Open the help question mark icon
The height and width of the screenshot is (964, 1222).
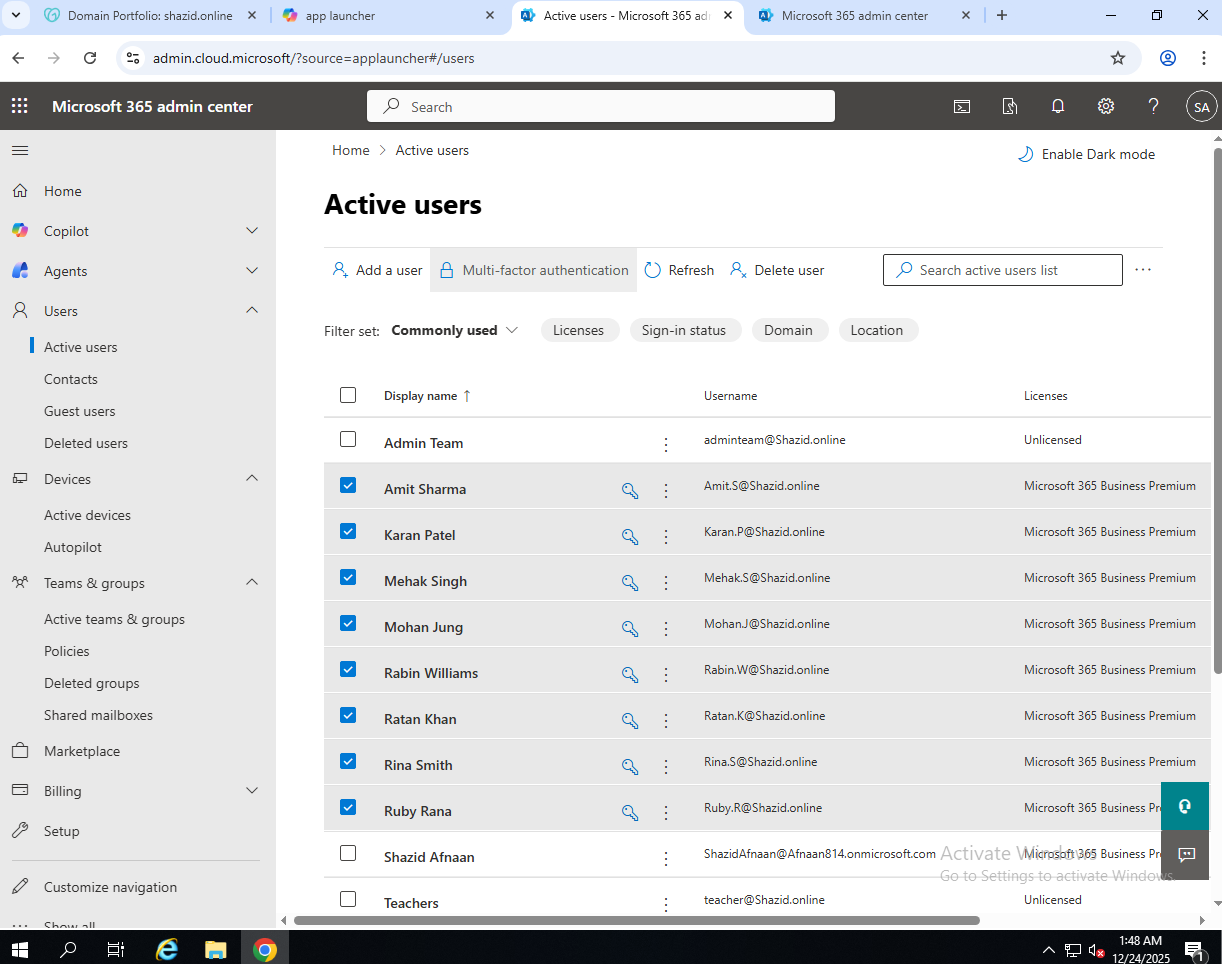pyautogui.click(x=1154, y=106)
